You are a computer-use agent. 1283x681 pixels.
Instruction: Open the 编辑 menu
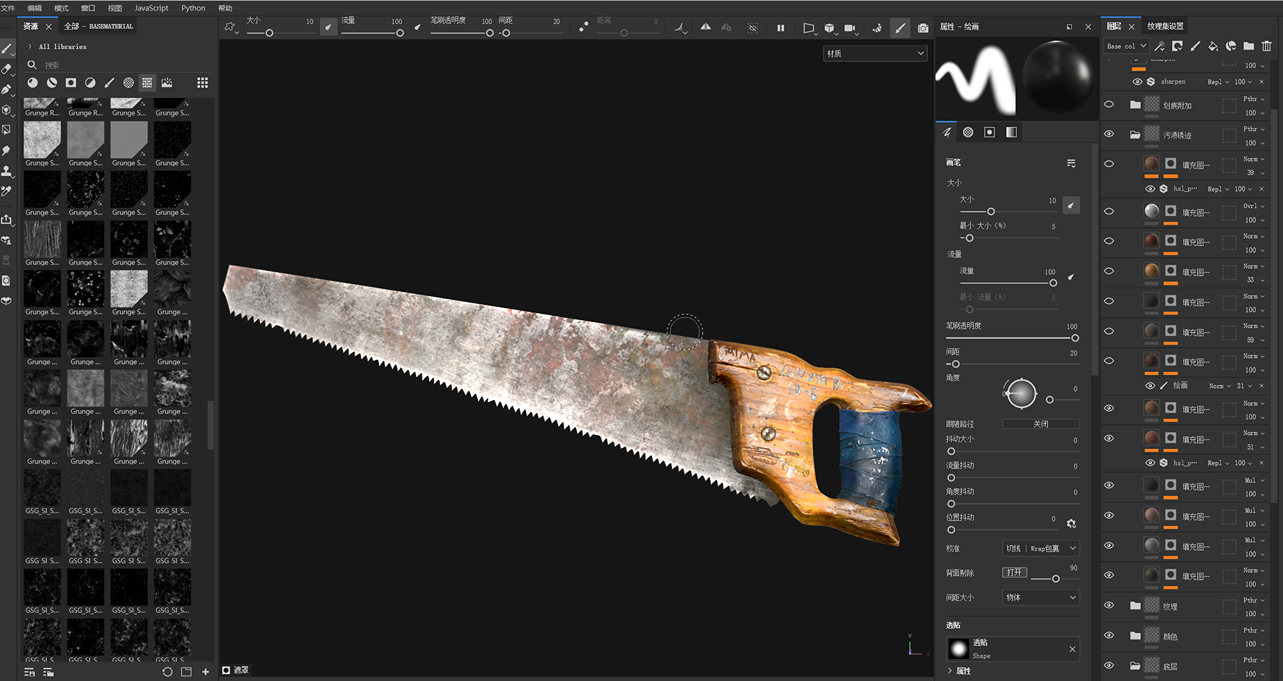point(35,8)
